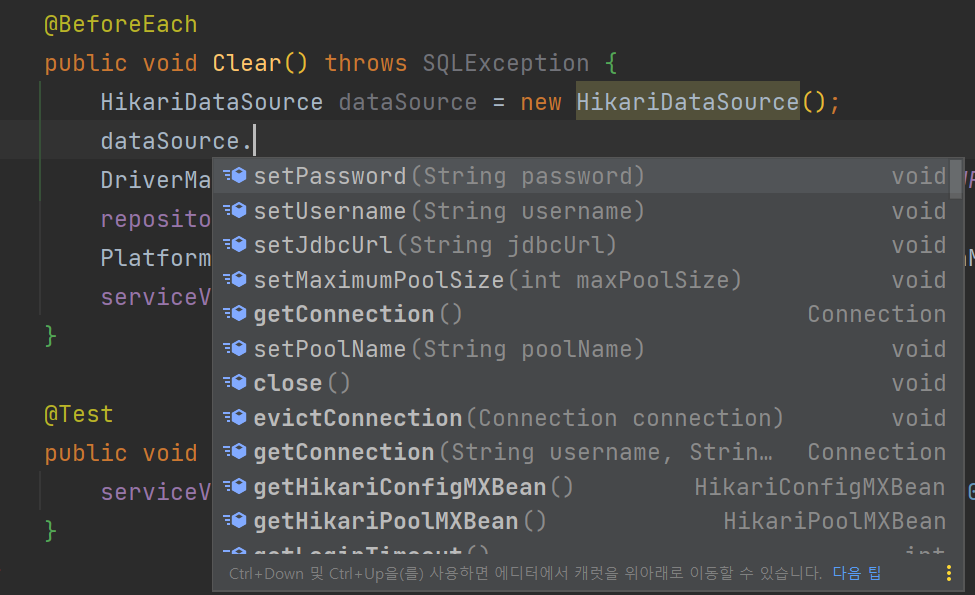This screenshot has height=595, width=975.
Task: Click method icon beside setPassword
Action: click(235, 176)
